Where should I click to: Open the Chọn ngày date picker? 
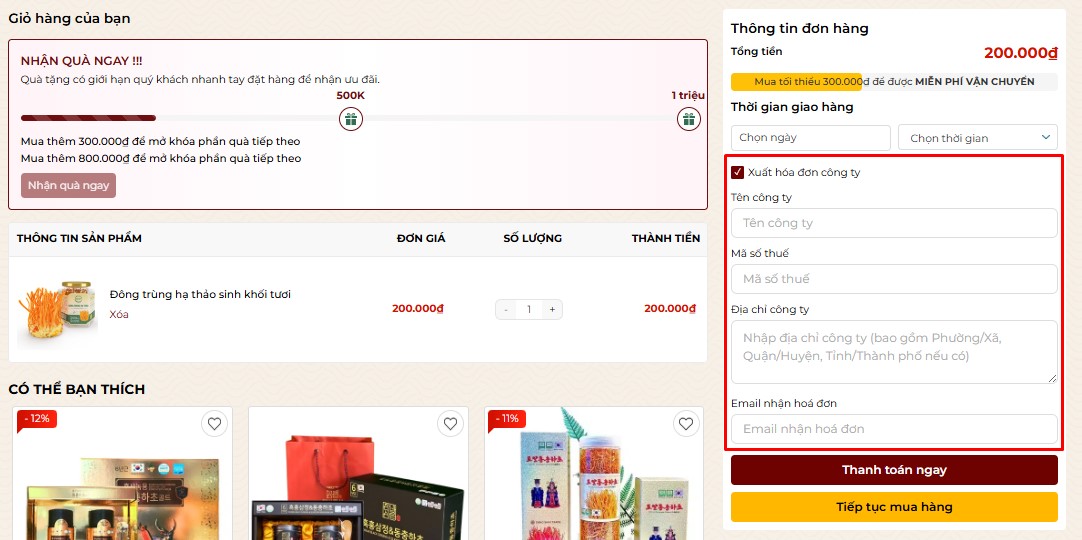tap(811, 138)
